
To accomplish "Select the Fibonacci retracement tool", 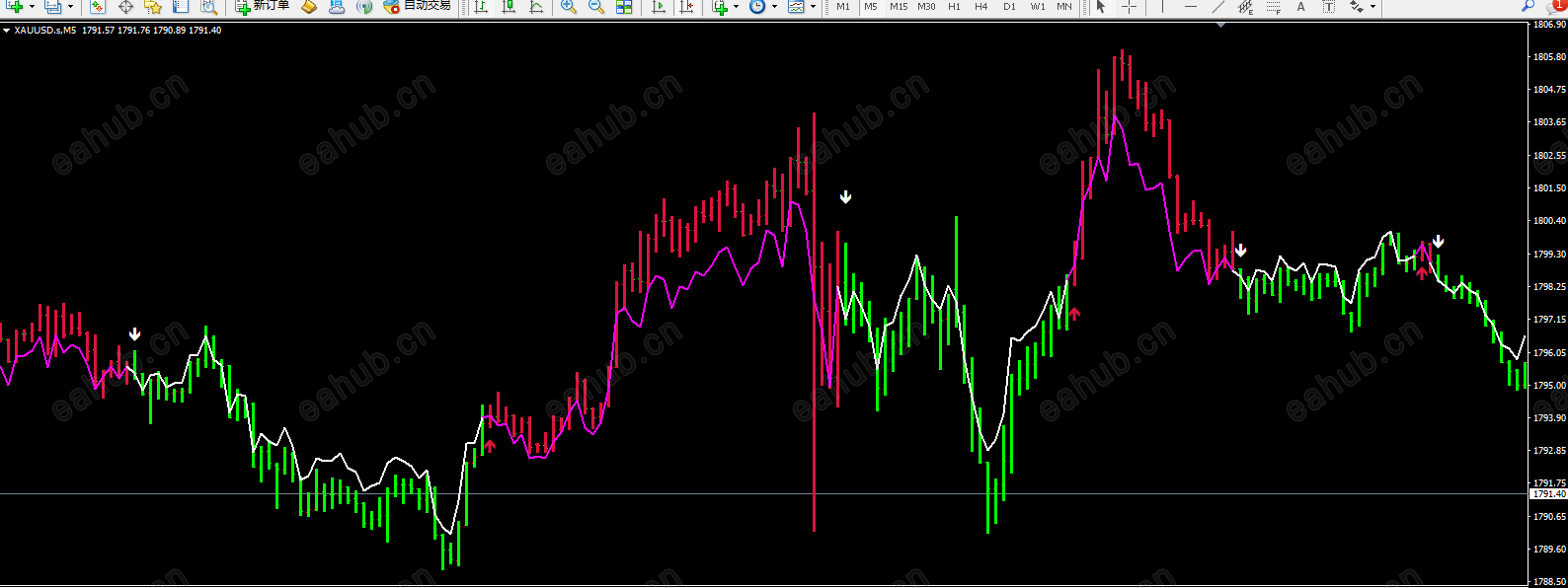I will tap(1273, 6).
